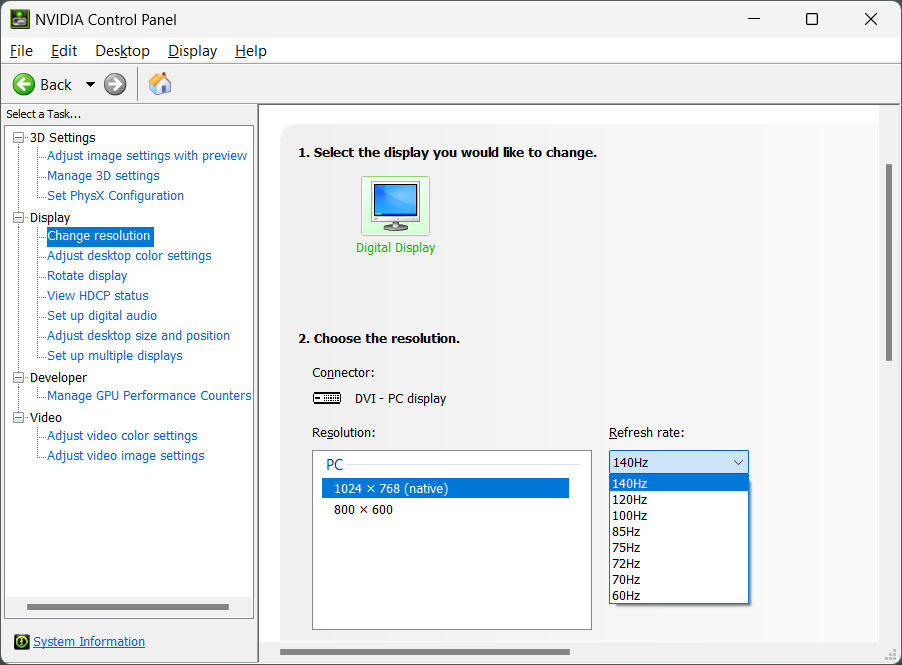902x665 pixels.
Task: Choose 72Hz refresh rate
Action: click(x=679, y=564)
